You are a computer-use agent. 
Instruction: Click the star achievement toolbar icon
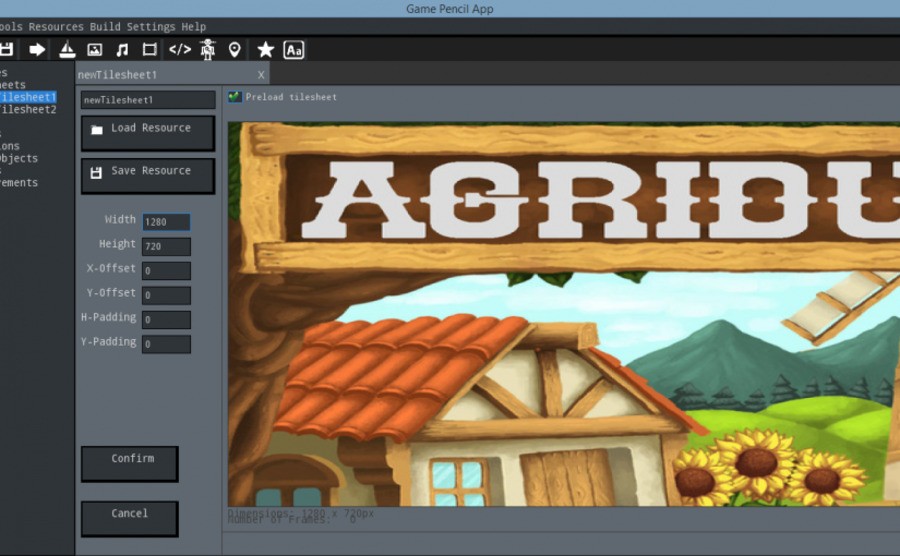[x=265, y=50]
